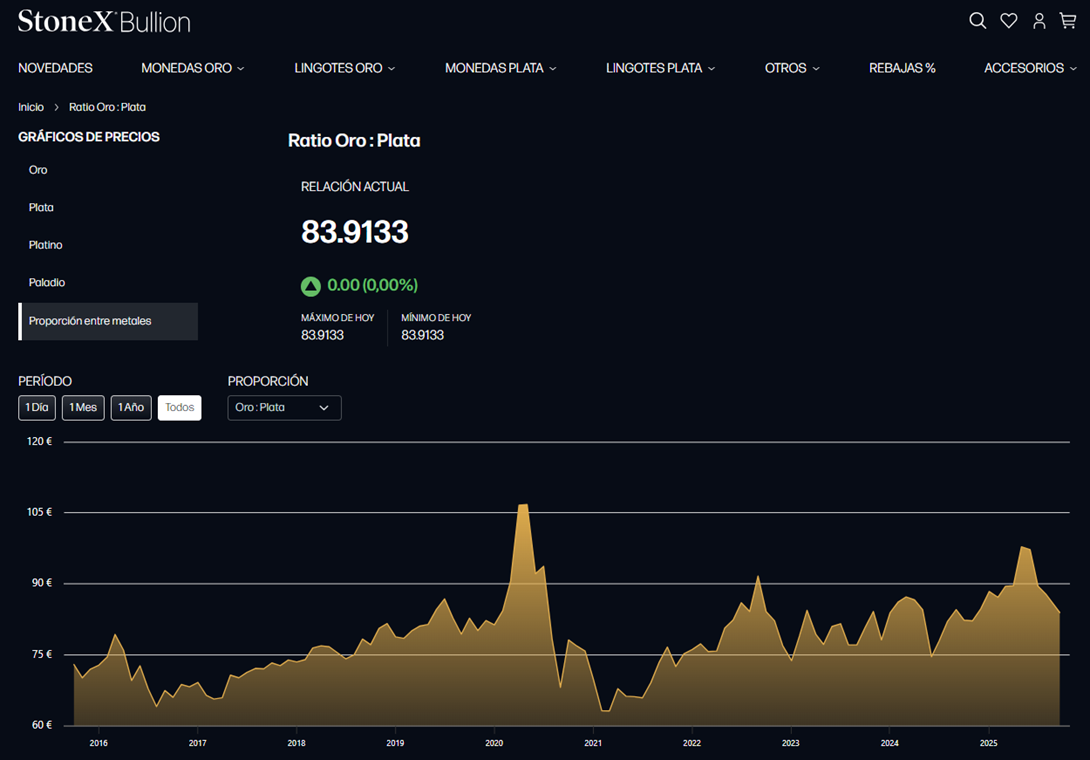Click the StoneX Bullion logo
Screen dimensions: 1090x760
coord(104,21)
